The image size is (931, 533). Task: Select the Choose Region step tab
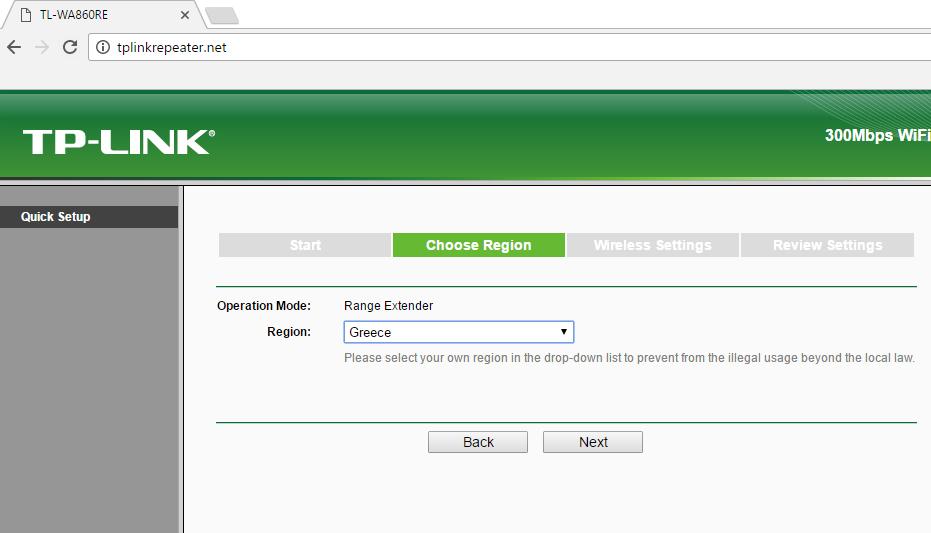(479, 245)
